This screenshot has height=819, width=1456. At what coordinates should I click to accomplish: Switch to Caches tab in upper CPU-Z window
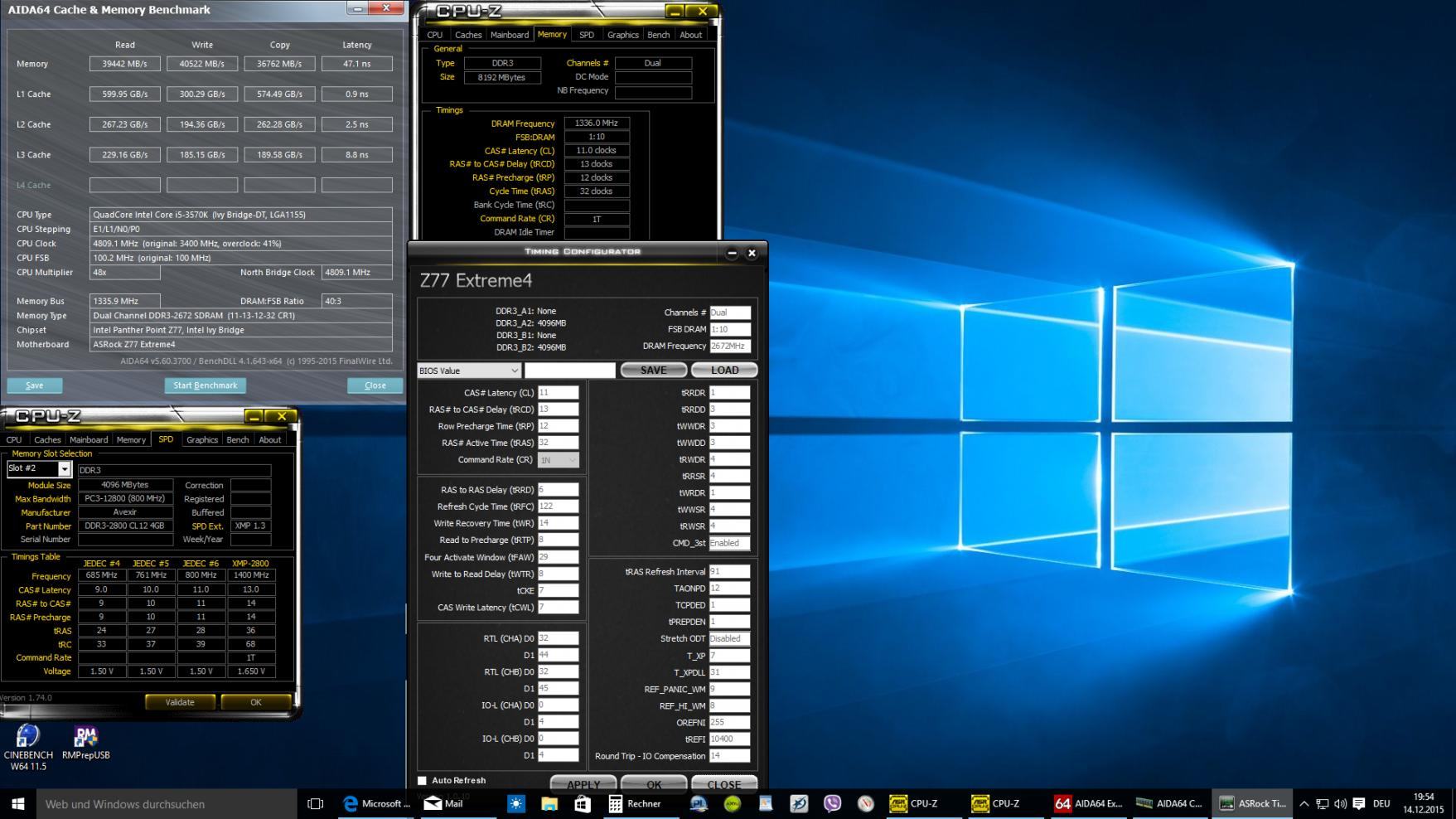pyautogui.click(x=468, y=35)
